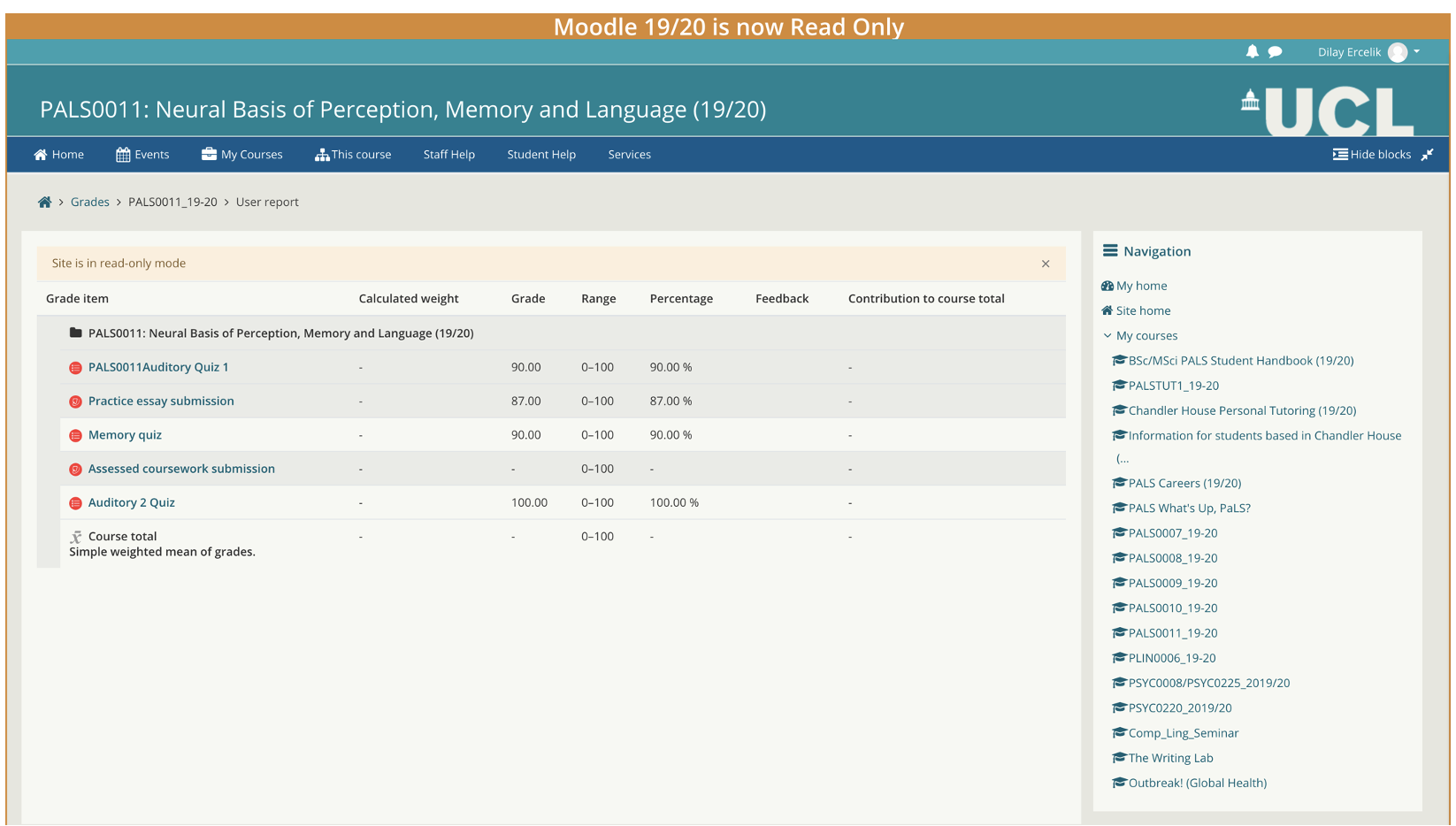Click the Contribution to course total header
Viewport: 1456px width, 826px height.
(x=926, y=298)
